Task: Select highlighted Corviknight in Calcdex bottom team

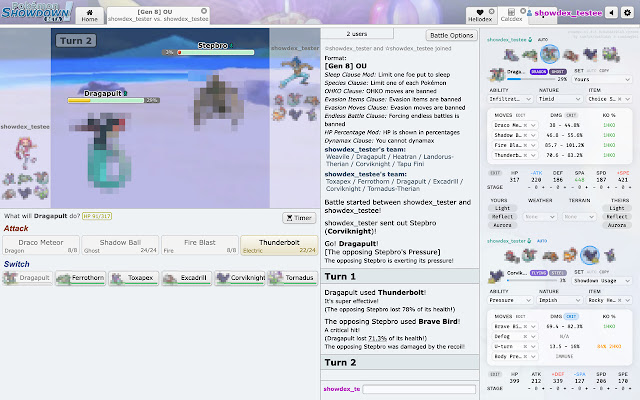Action: (x=590, y=254)
